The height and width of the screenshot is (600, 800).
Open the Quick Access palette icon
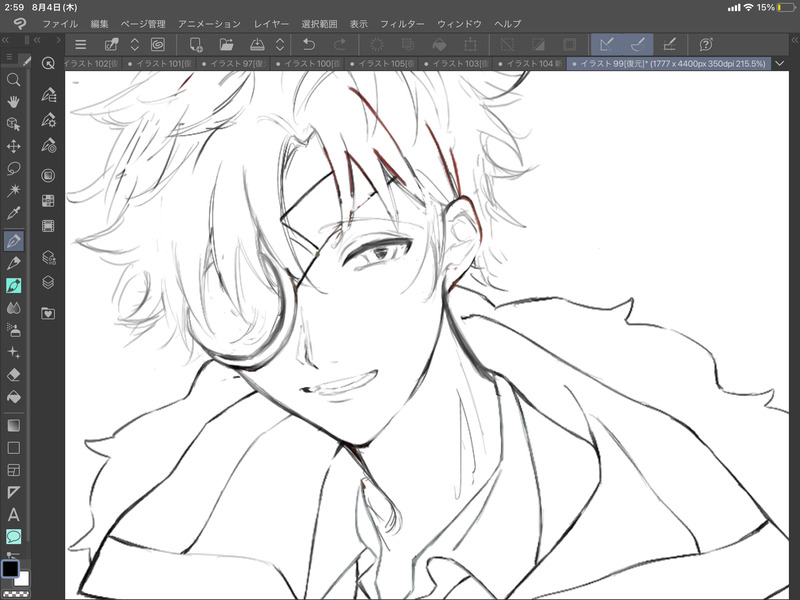48,63
